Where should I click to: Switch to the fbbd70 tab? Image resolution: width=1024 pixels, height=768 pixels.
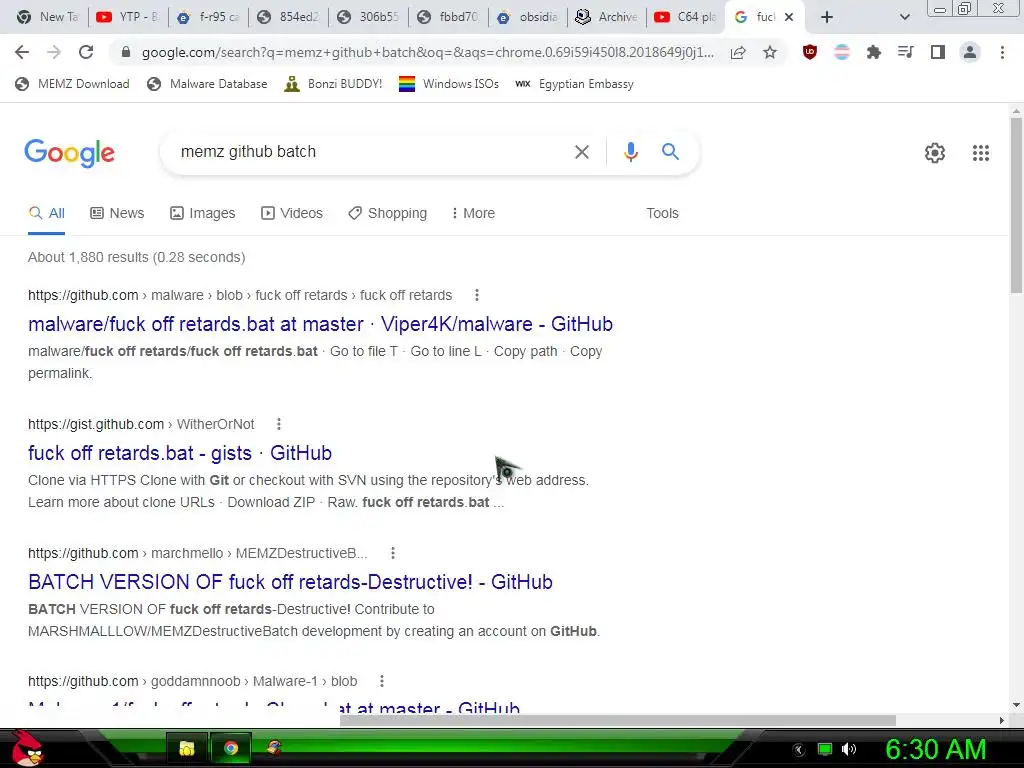click(x=448, y=17)
